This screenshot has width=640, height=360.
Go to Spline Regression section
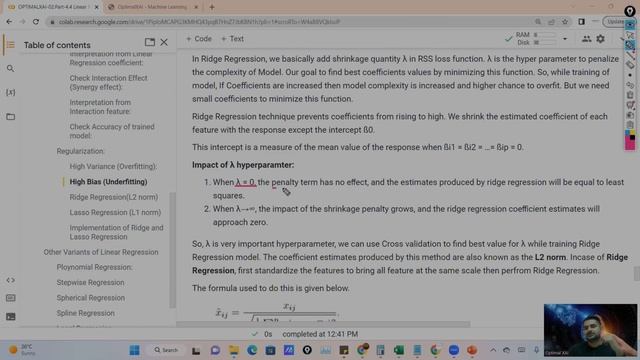pyautogui.click(x=85, y=313)
